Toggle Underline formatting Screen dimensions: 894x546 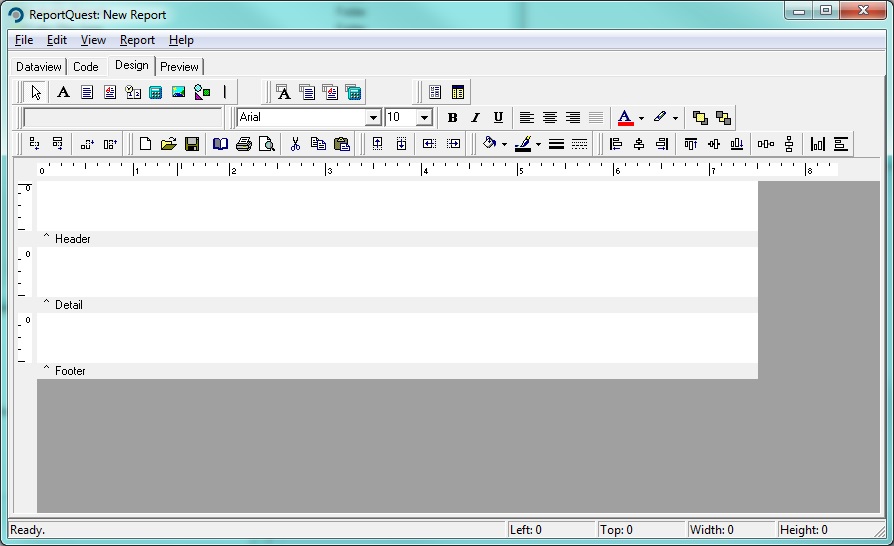[498, 117]
